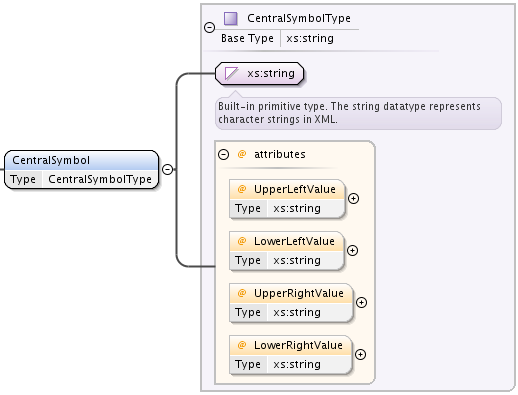This screenshot has height=395, width=518.
Task: Click the @ icon of UpperLeftValue
Action: (x=242, y=189)
